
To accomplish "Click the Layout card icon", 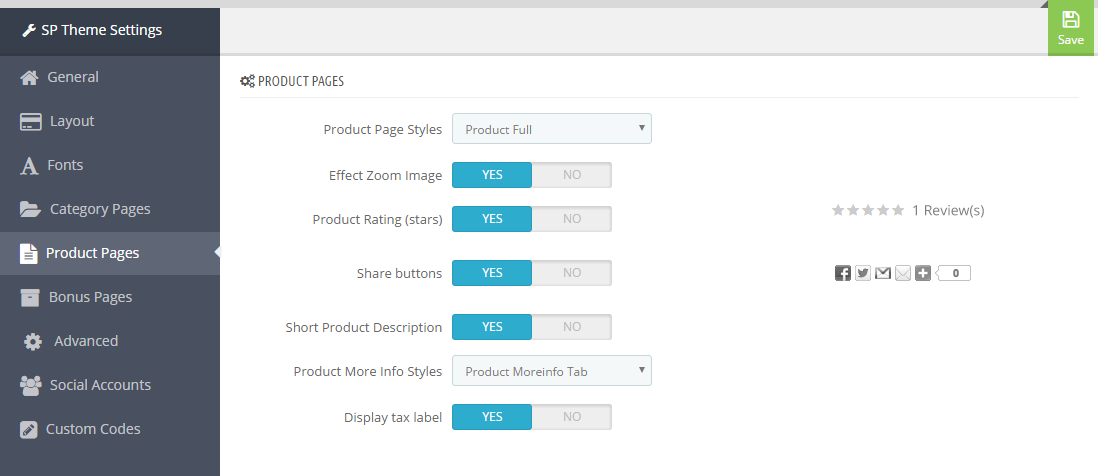I will point(31,122).
